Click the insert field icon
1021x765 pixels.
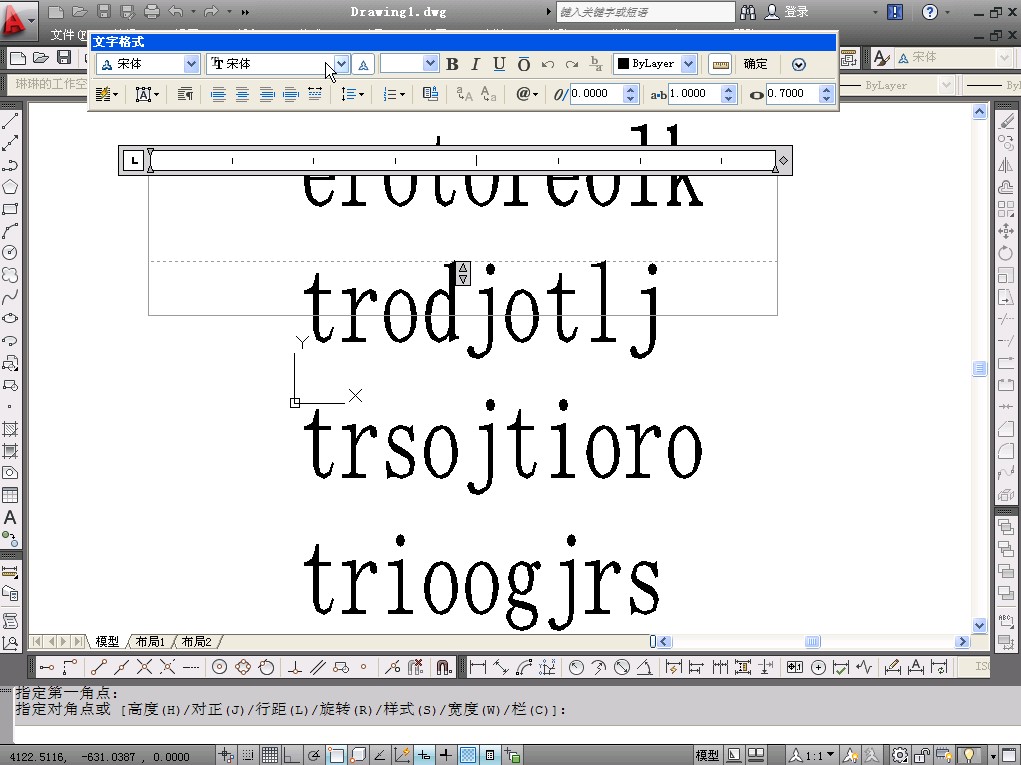click(x=430, y=94)
